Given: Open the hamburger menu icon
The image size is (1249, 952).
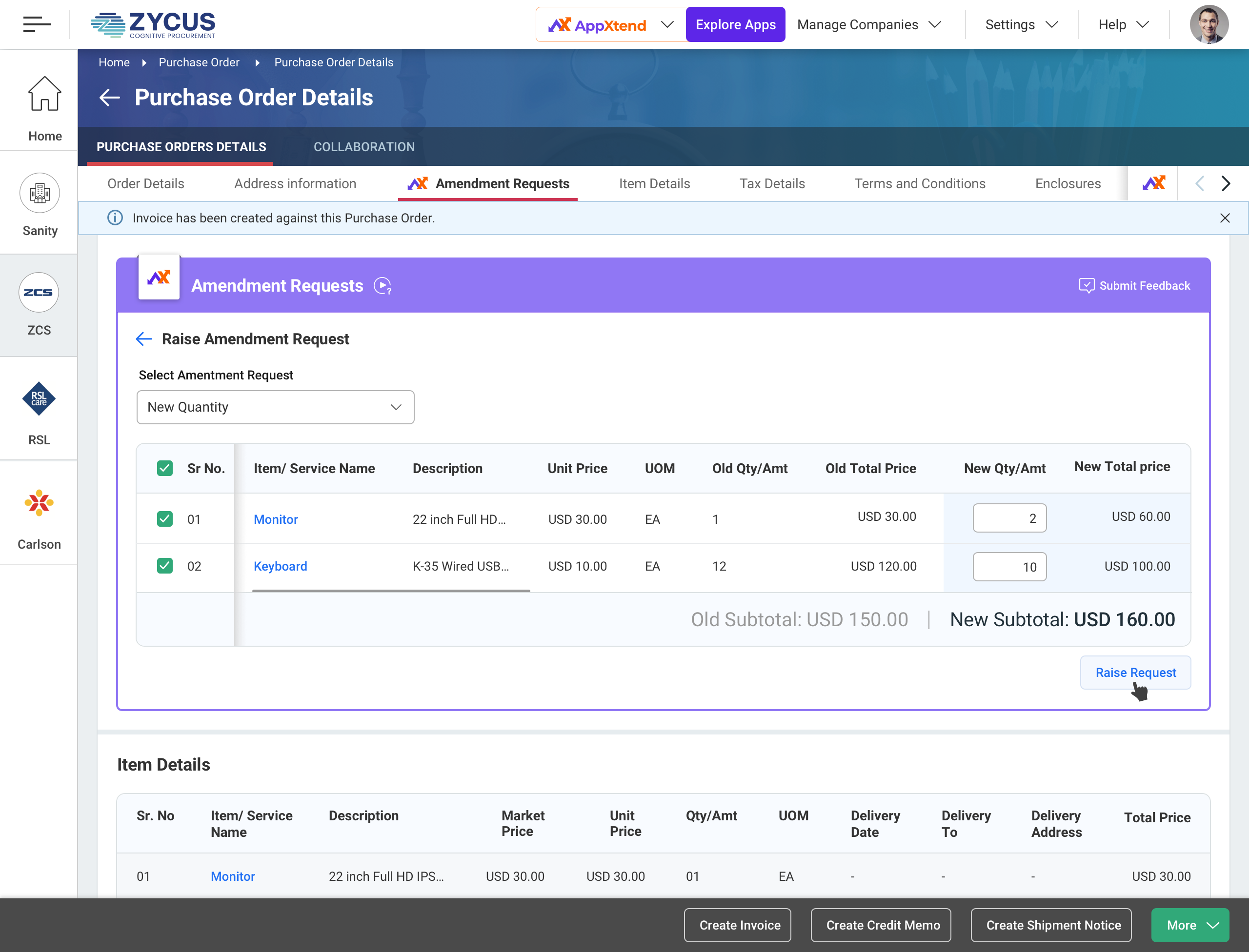Looking at the screenshot, I should coord(37,24).
